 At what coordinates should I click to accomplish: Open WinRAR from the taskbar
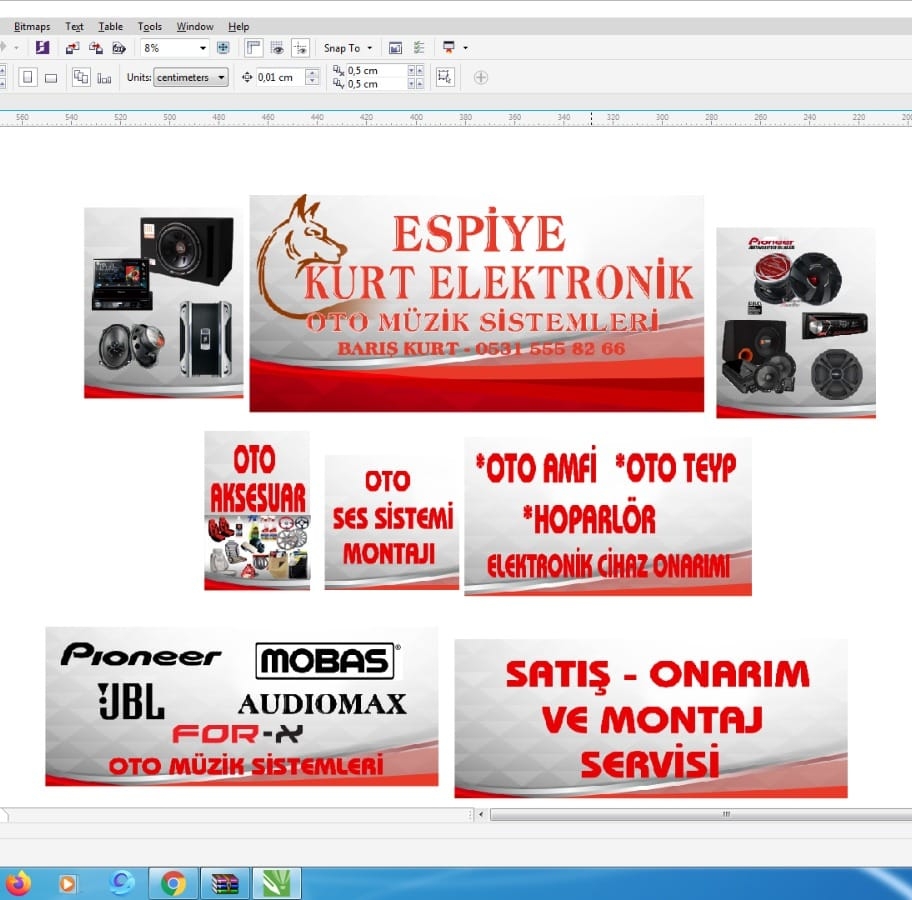coord(225,884)
